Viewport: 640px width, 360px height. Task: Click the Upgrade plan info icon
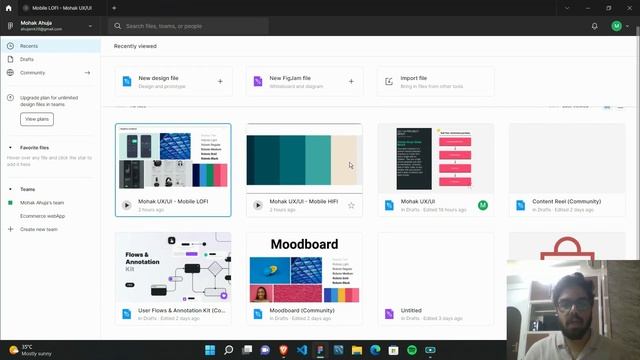pos(11,98)
